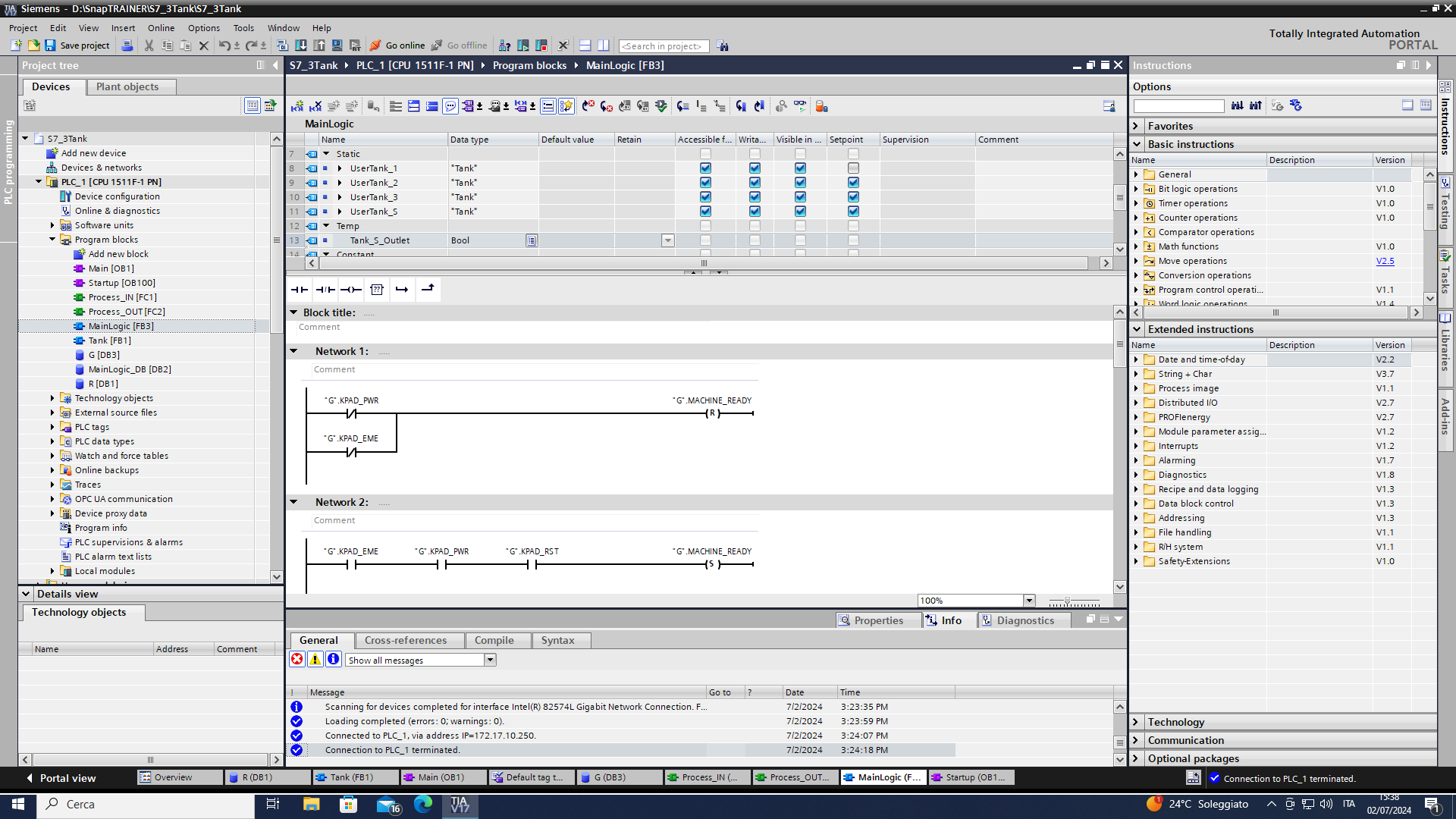Viewport: 1456px width, 819px height.
Task: Uncheck Setpoint for UserTank_2
Action: click(853, 183)
